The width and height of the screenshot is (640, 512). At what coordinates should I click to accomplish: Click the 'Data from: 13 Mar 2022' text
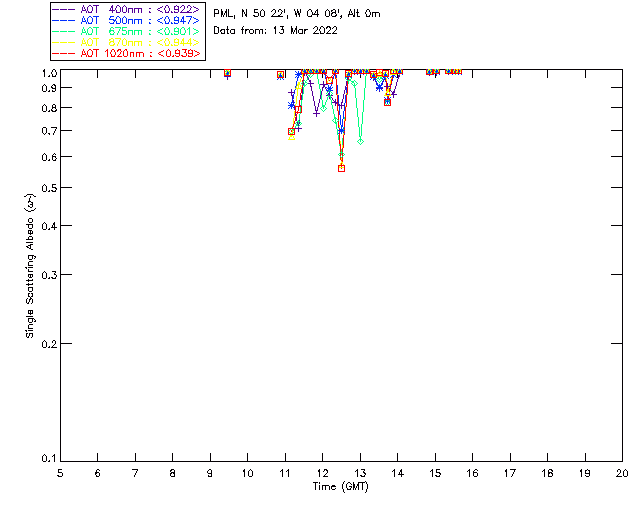276,31
